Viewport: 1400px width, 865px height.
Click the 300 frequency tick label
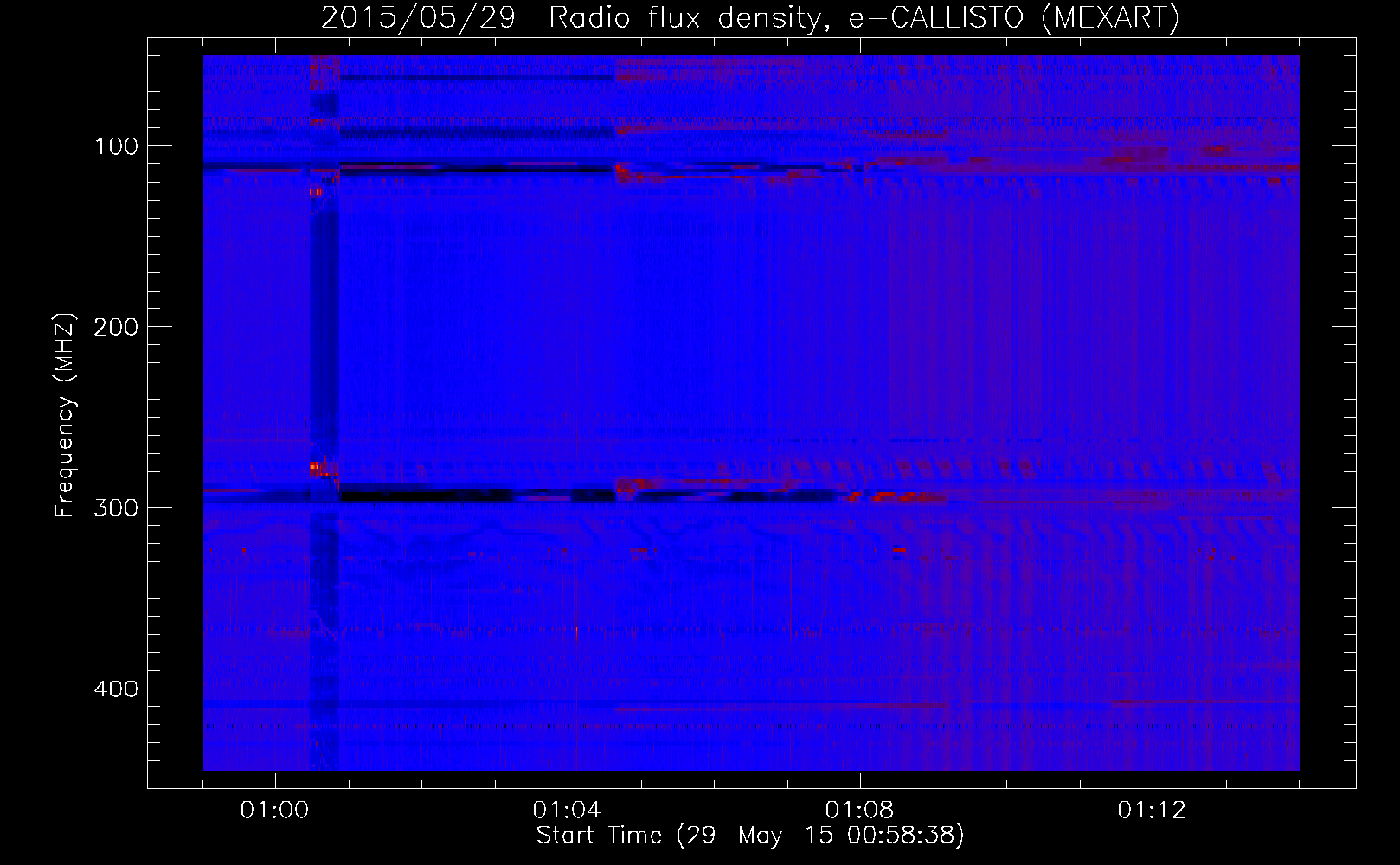pyautogui.click(x=117, y=508)
